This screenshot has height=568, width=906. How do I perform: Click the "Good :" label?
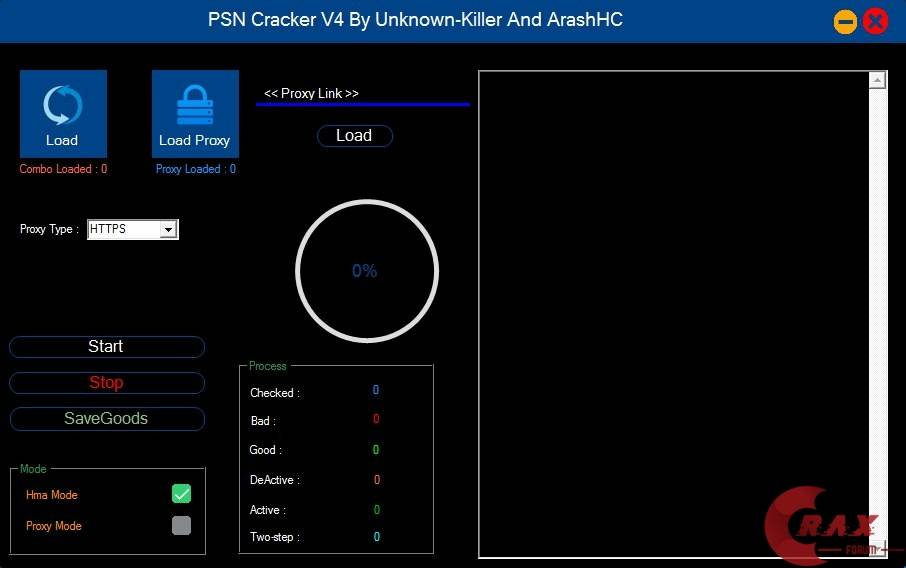tap(265, 450)
